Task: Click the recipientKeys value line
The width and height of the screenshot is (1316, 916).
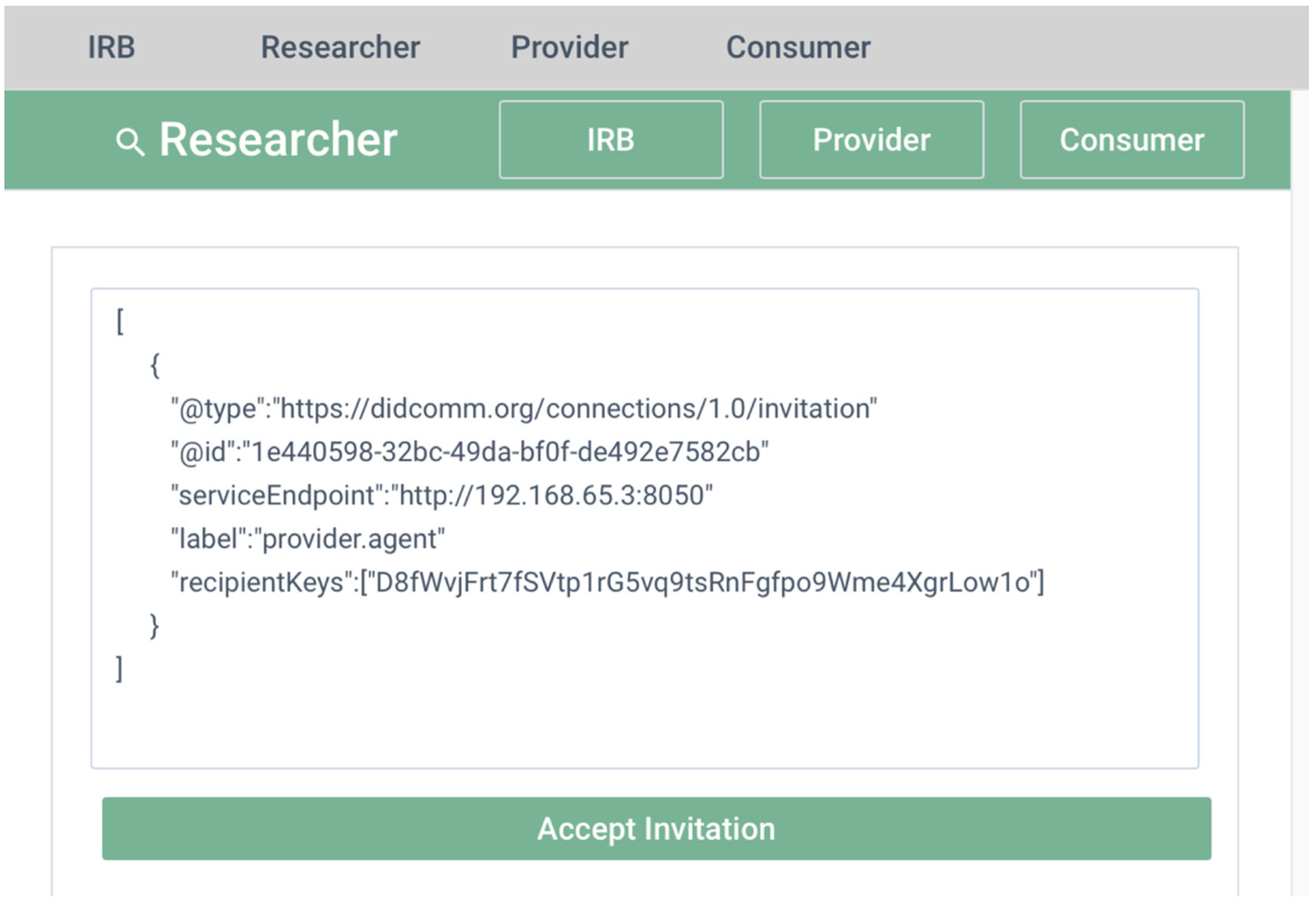Action: click(607, 582)
